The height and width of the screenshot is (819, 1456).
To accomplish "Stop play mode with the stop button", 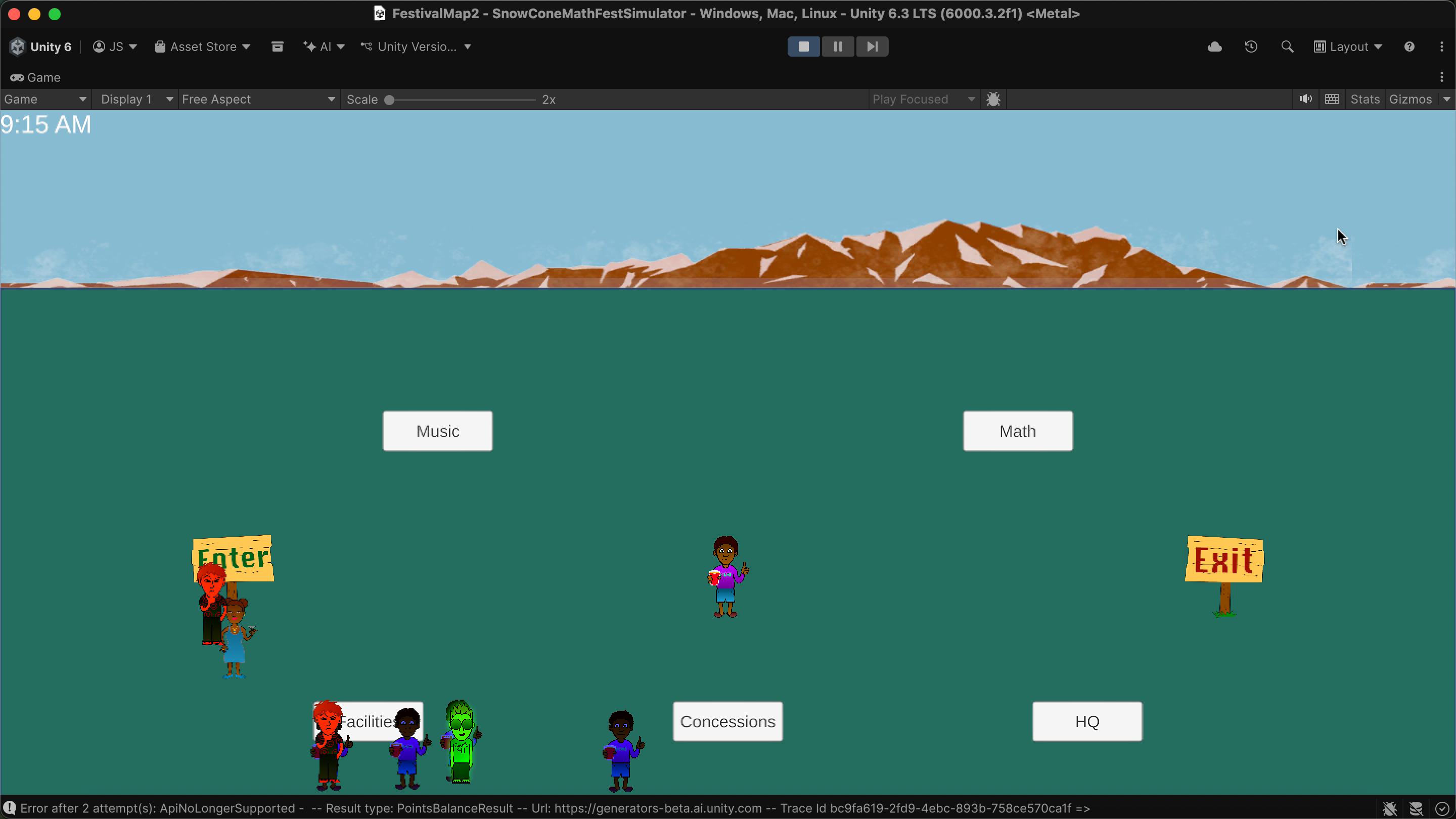I will pyautogui.click(x=803, y=47).
